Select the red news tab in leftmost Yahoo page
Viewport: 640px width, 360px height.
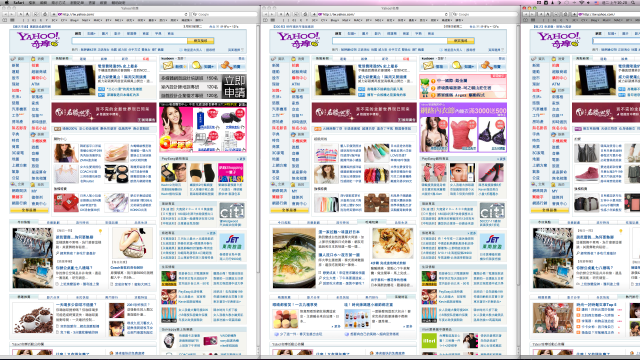pos(145,59)
